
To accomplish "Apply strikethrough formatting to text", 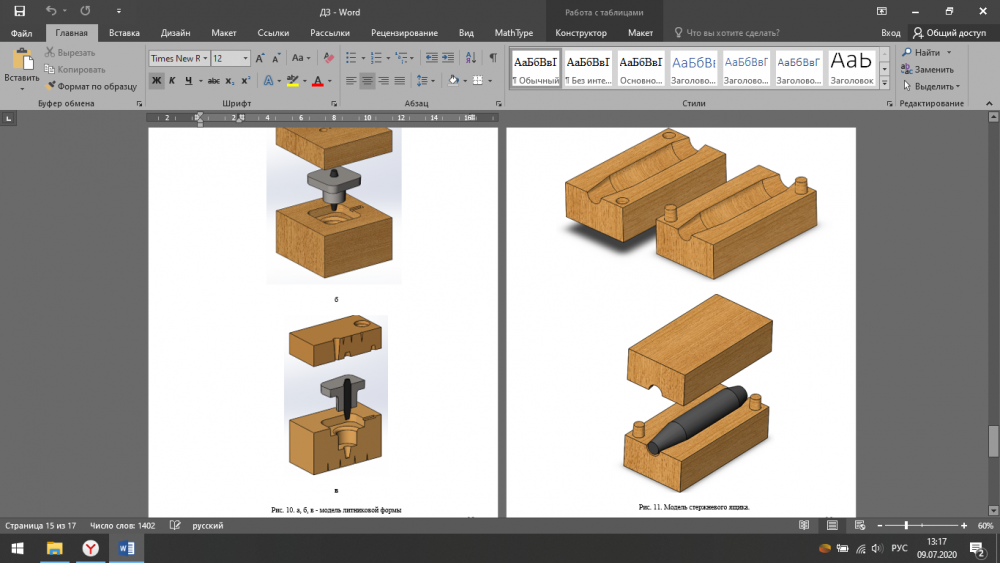I will (212, 81).
